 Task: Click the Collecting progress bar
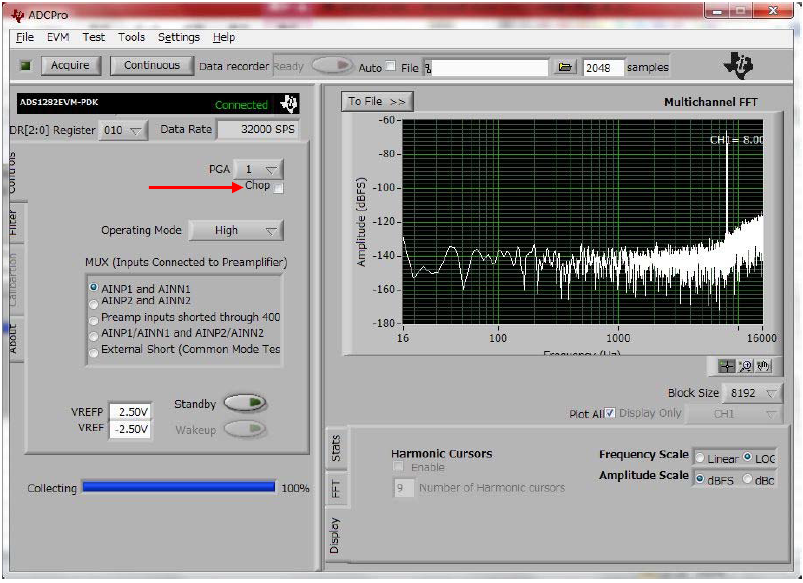pyautogui.click(x=179, y=487)
